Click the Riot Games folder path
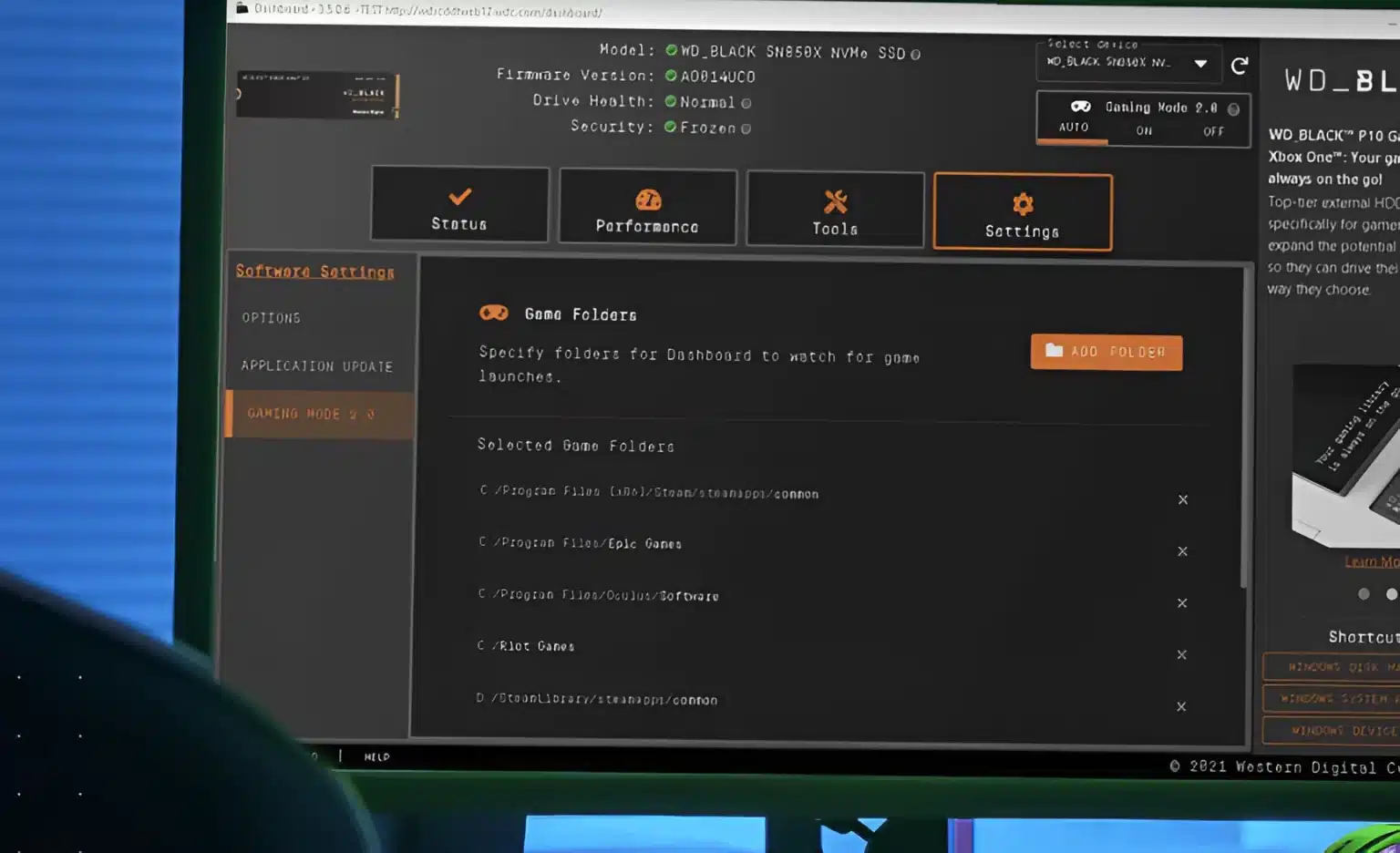Viewport: 1400px width, 853px height. click(x=526, y=646)
